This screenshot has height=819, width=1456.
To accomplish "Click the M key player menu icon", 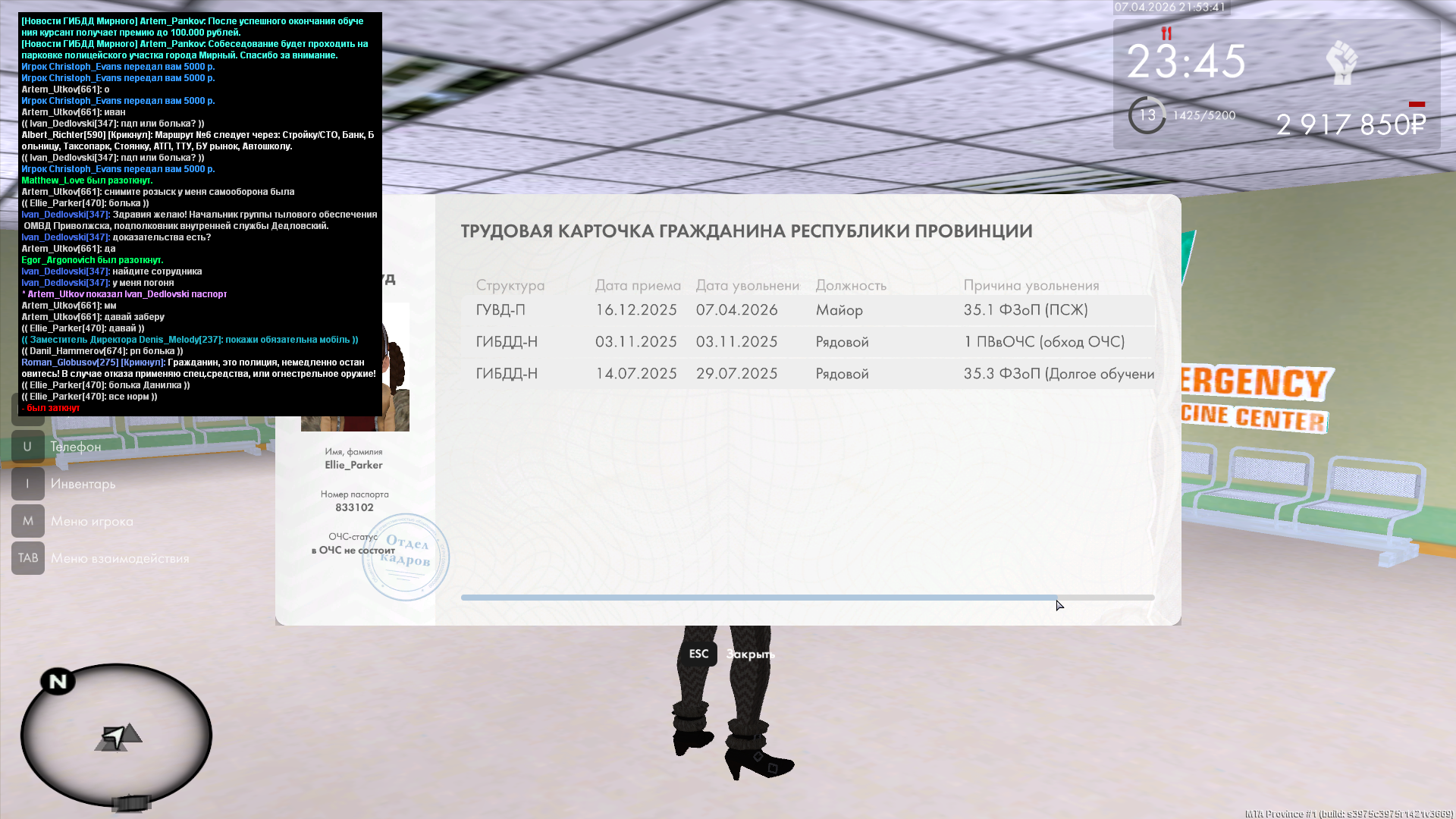I will tap(27, 521).
